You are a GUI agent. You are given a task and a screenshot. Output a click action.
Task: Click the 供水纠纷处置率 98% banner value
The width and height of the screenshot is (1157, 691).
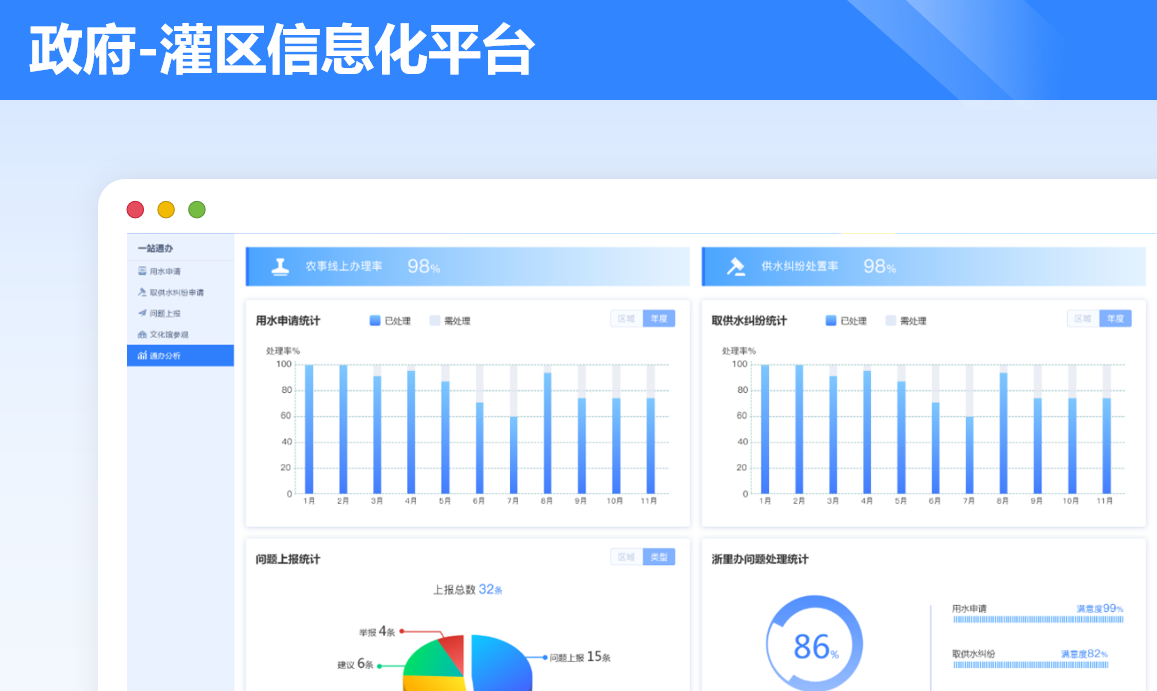pyautogui.click(x=880, y=267)
